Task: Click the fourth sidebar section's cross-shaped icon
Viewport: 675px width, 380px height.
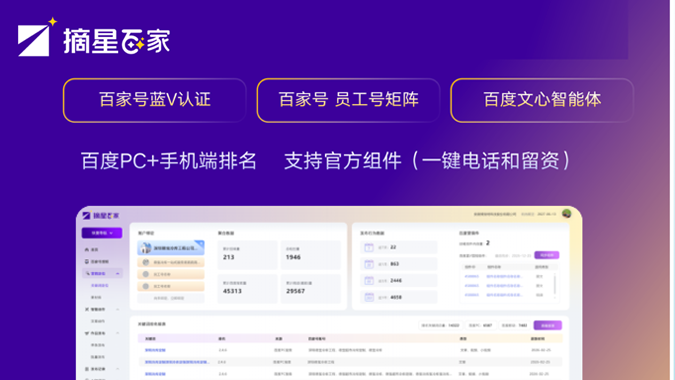Action: pos(87,309)
